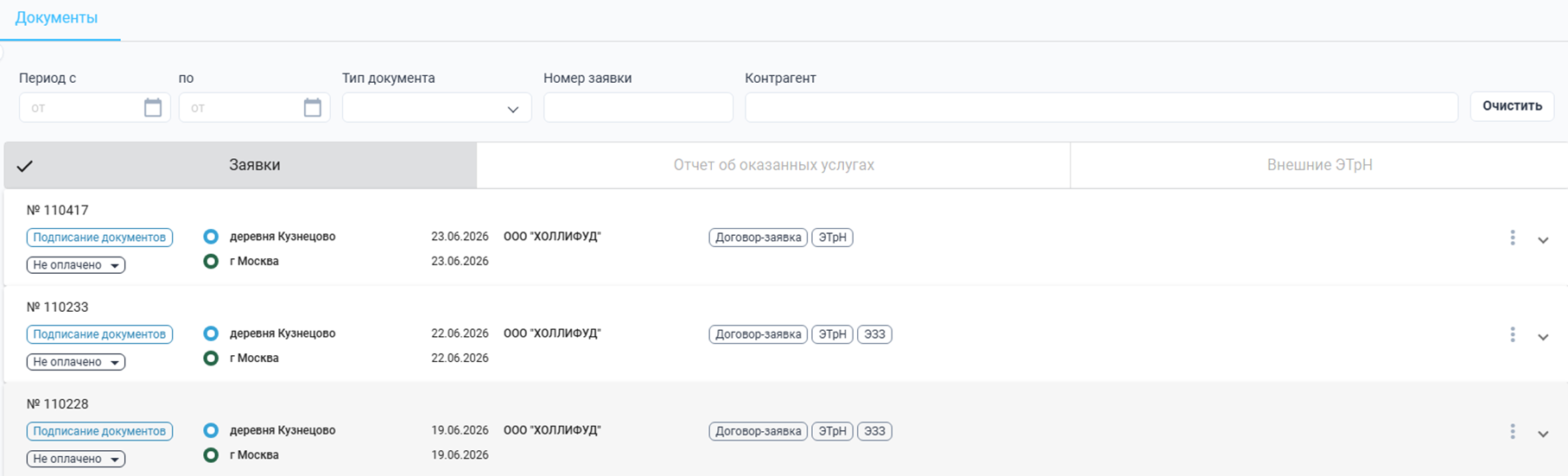Click г Москва in order 110233
Screen dimensions: 1568x476
pos(254,358)
